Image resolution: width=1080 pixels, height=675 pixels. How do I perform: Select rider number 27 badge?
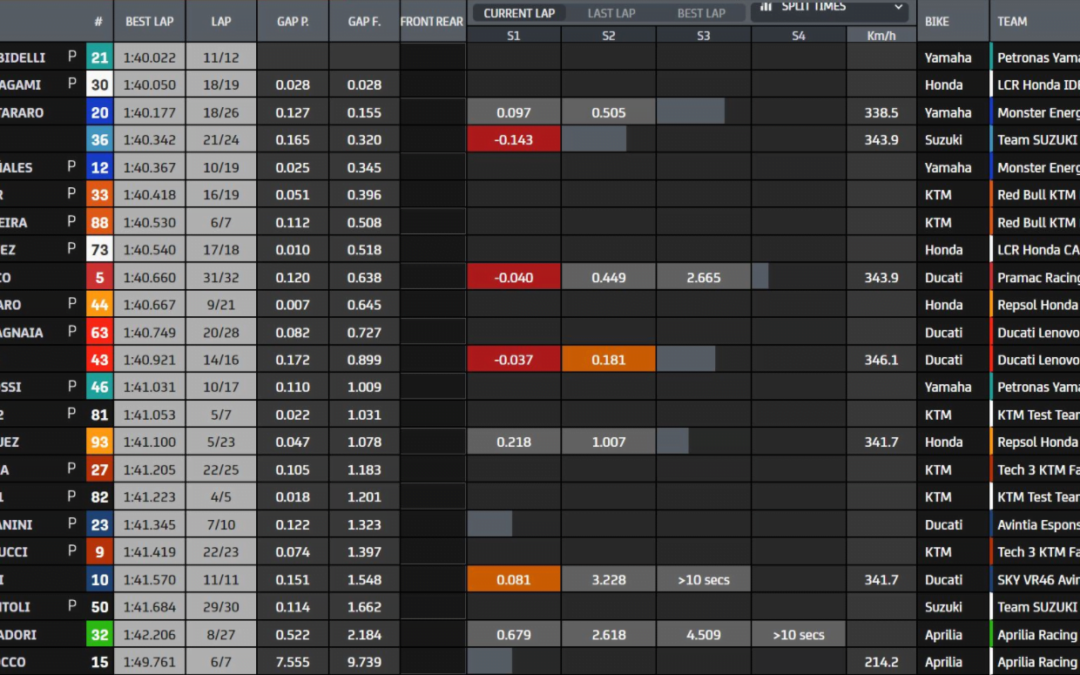pyautogui.click(x=99, y=469)
